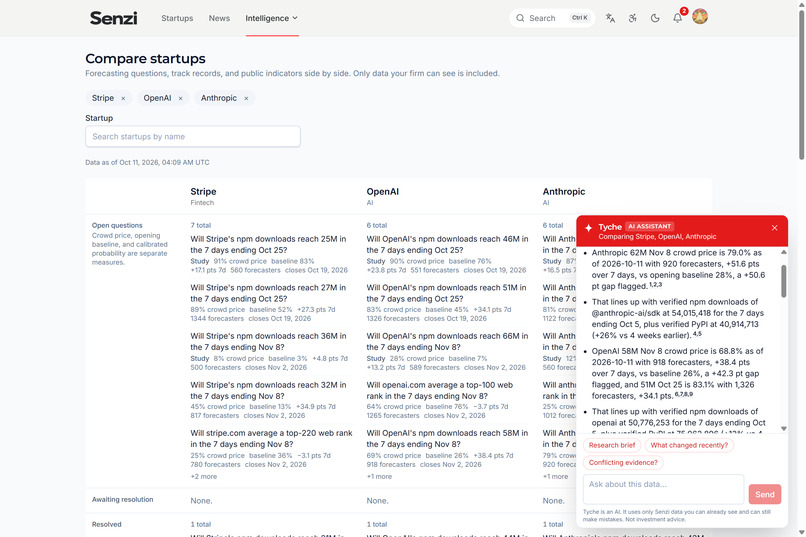806x537 pixels.
Task: Open the OpenAI column heading
Action: [x=382, y=191]
